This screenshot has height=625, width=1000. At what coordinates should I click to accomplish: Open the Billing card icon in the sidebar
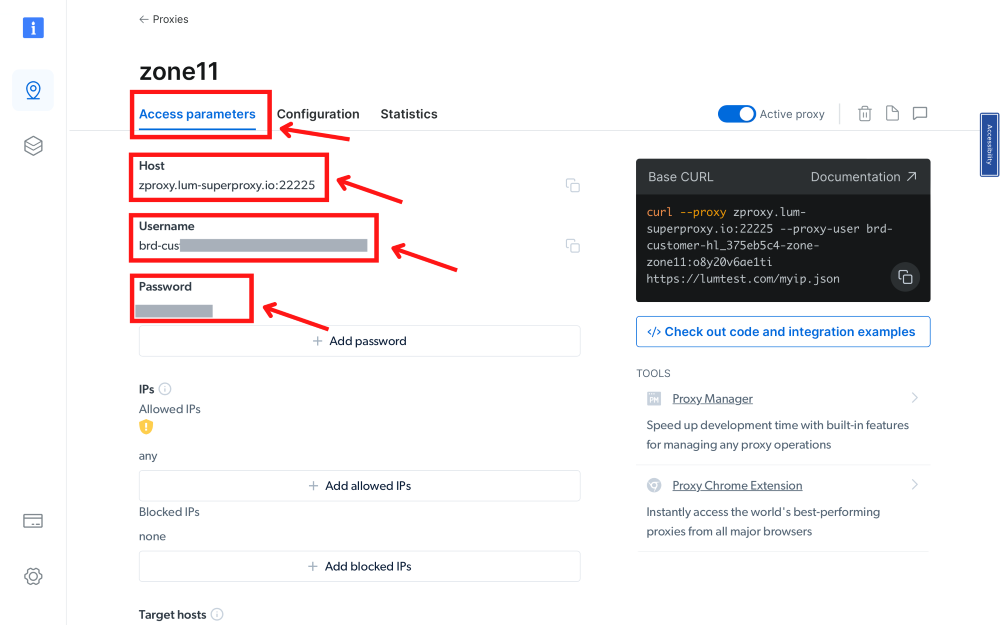(x=33, y=520)
